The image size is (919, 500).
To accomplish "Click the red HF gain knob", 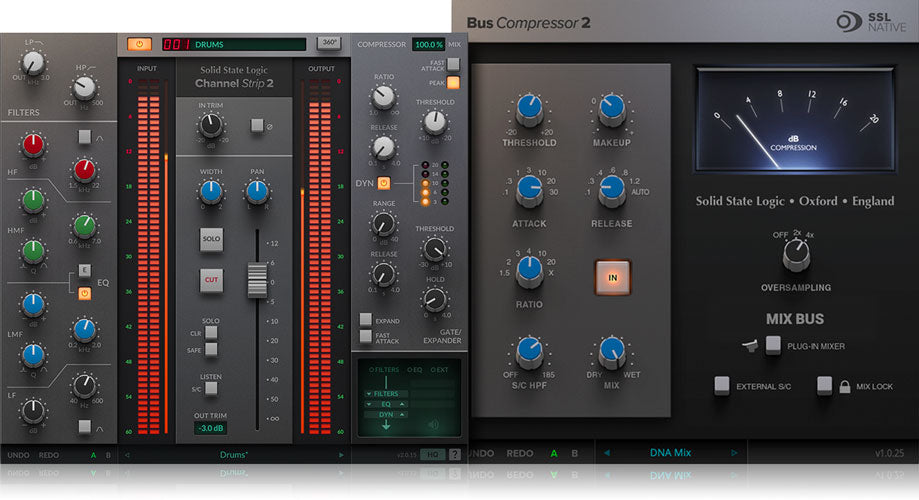I will 33,145.
